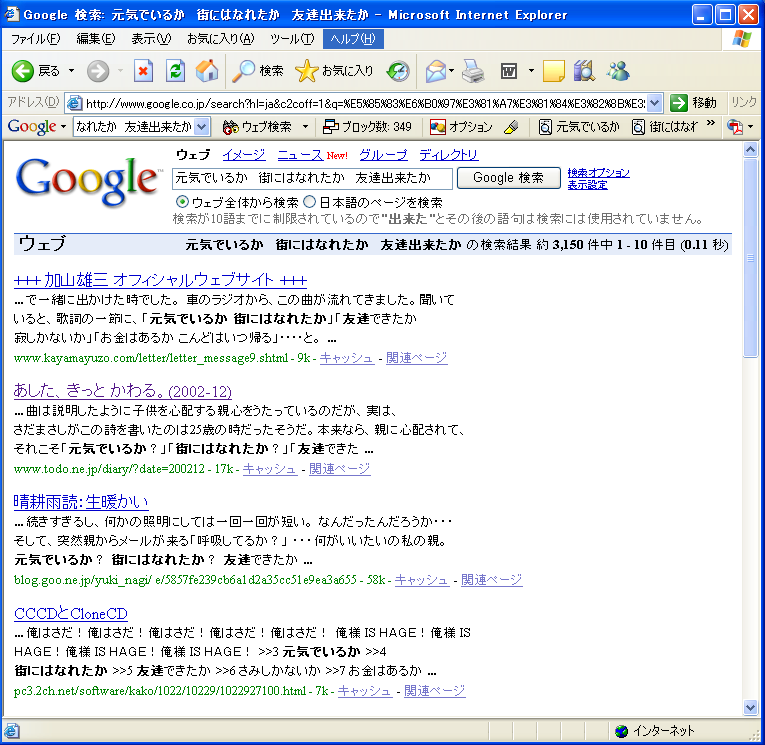Click the Google toolbar web search button
Viewport: 765px width, 745px height.
[257, 127]
